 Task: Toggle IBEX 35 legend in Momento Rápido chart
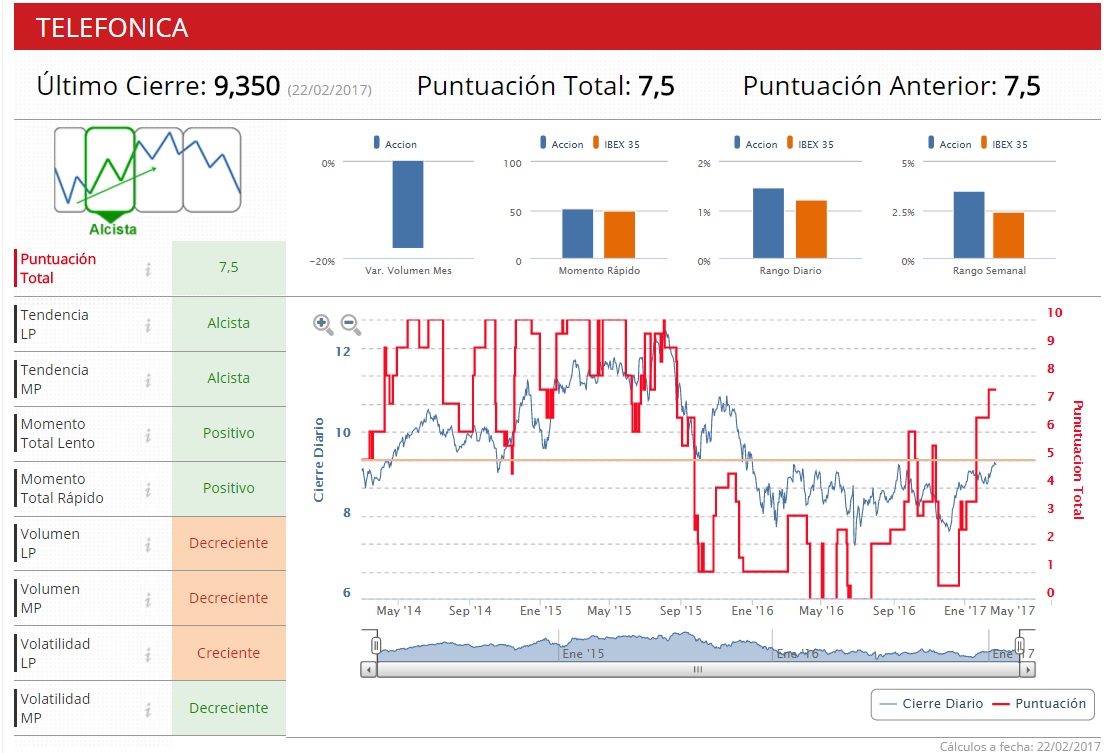pyautogui.click(x=616, y=143)
